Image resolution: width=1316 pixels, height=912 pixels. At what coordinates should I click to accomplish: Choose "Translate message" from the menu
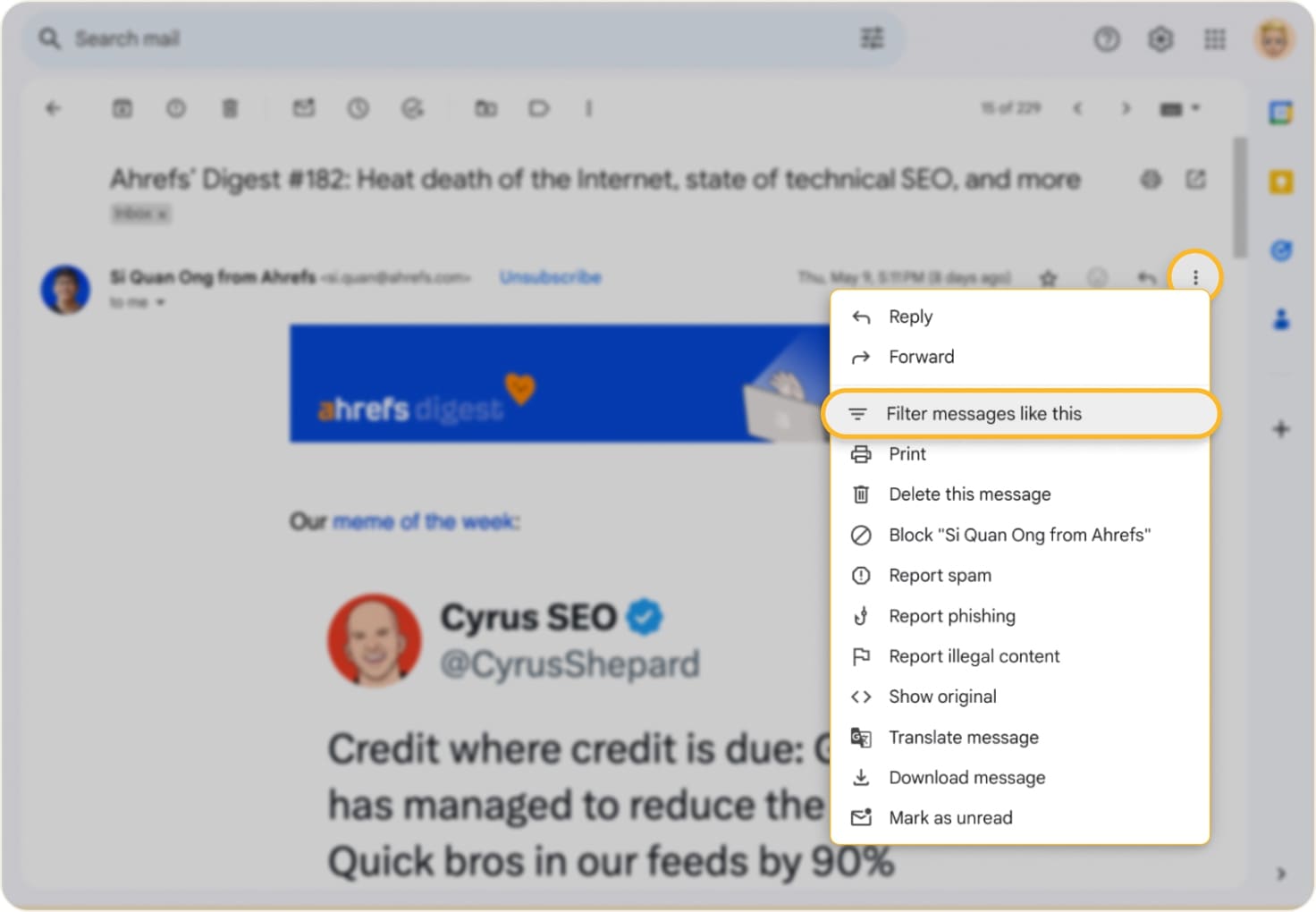click(963, 737)
